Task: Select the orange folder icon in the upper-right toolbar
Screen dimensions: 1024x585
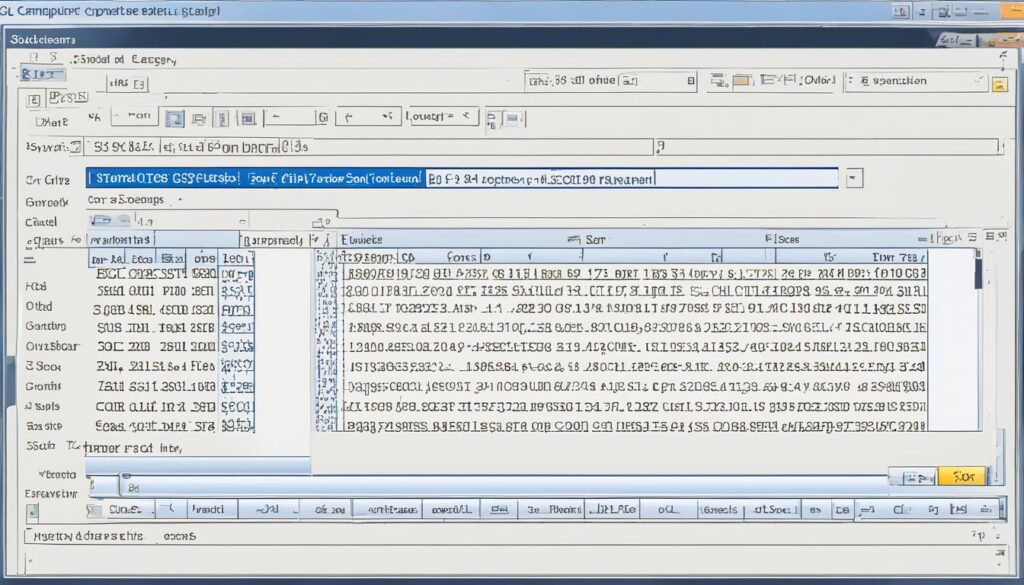Action: coord(998,83)
